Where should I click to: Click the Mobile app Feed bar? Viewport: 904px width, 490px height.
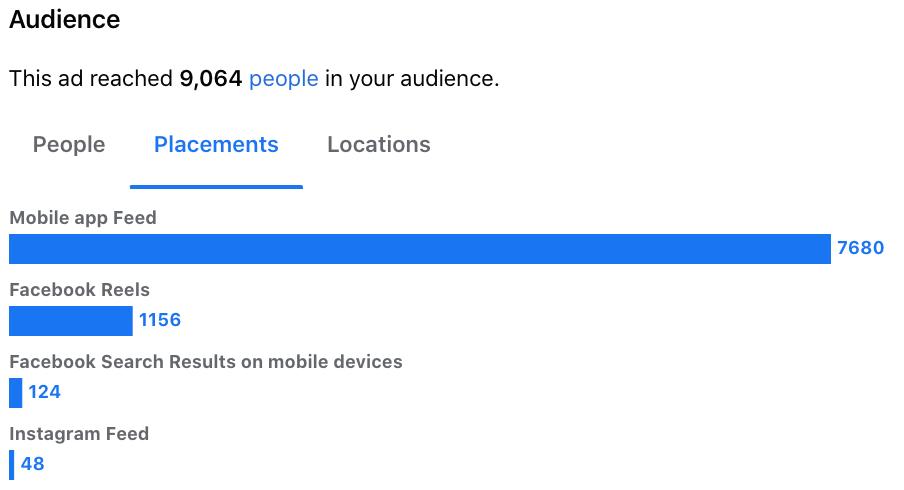pyautogui.click(x=420, y=249)
